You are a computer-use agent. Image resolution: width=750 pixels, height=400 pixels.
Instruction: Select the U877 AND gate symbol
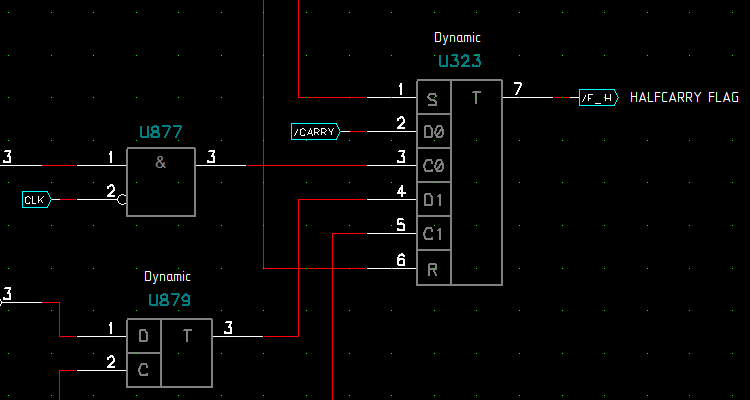(160, 183)
